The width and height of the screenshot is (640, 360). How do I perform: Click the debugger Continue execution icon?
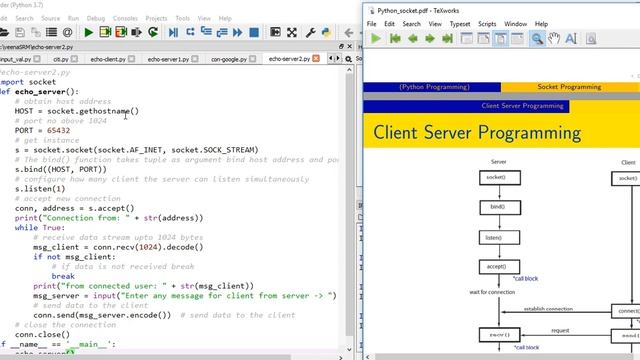point(238,32)
